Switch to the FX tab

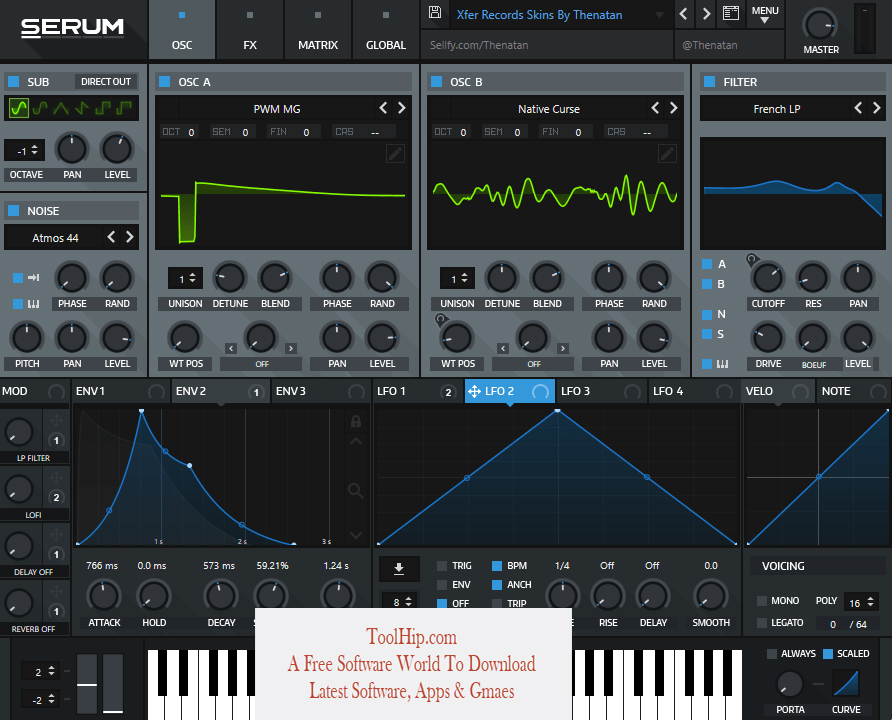pyautogui.click(x=250, y=30)
